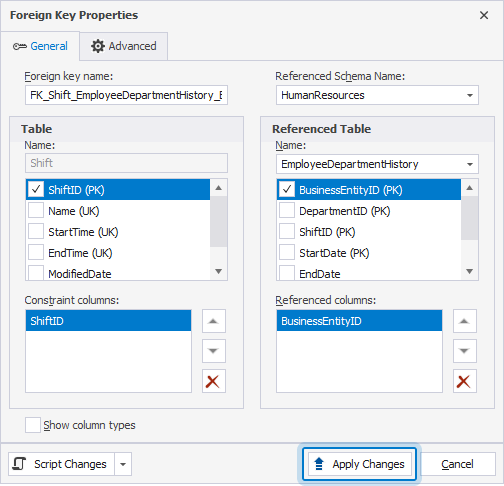
Task: Uncheck the BusinessEntityID (PK) referenced column
Action: (x=287, y=190)
